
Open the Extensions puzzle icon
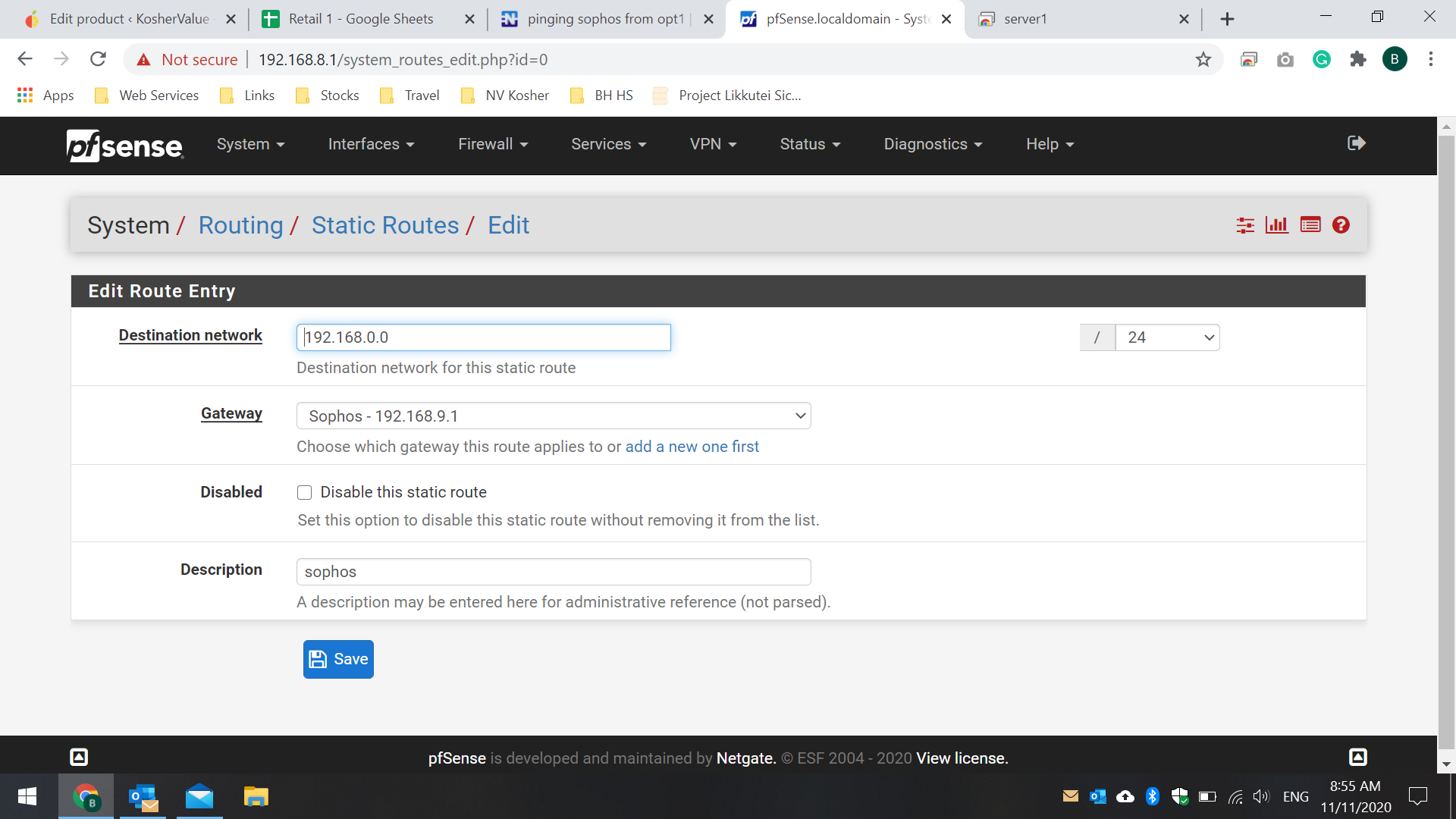click(1358, 59)
